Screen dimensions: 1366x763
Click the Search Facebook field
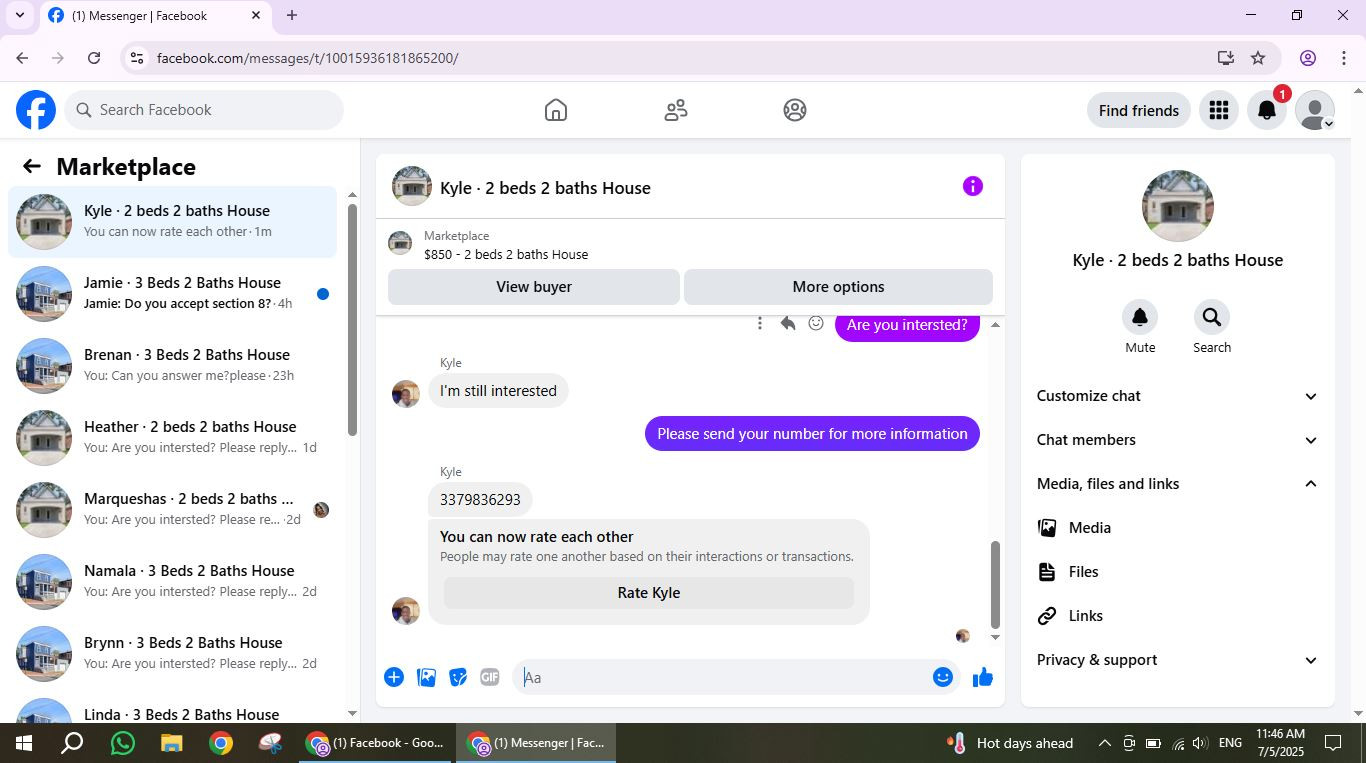tap(205, 110)
